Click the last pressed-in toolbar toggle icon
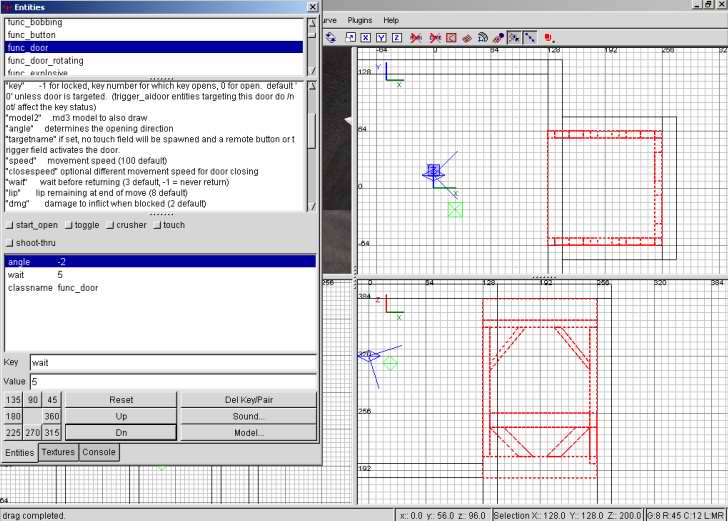 (529, 38)
